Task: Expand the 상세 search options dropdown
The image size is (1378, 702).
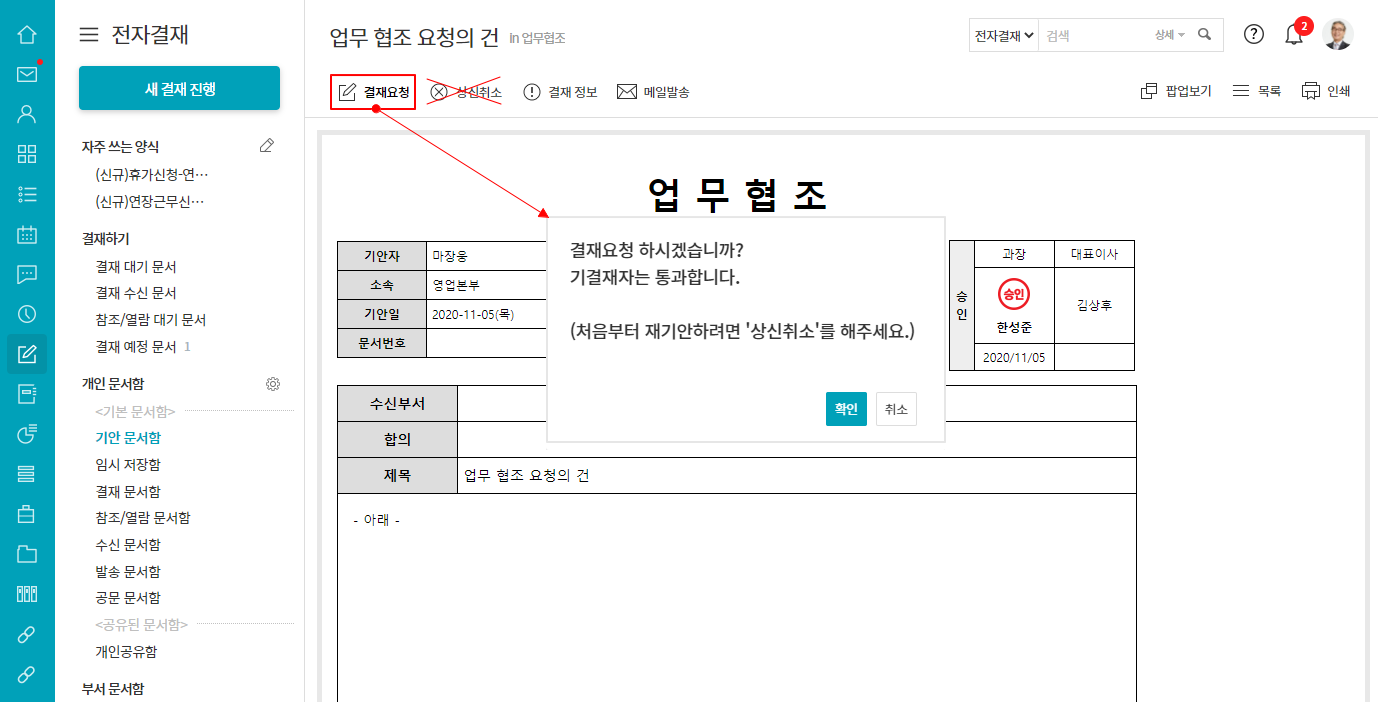Action: (x=1169, y=35)
